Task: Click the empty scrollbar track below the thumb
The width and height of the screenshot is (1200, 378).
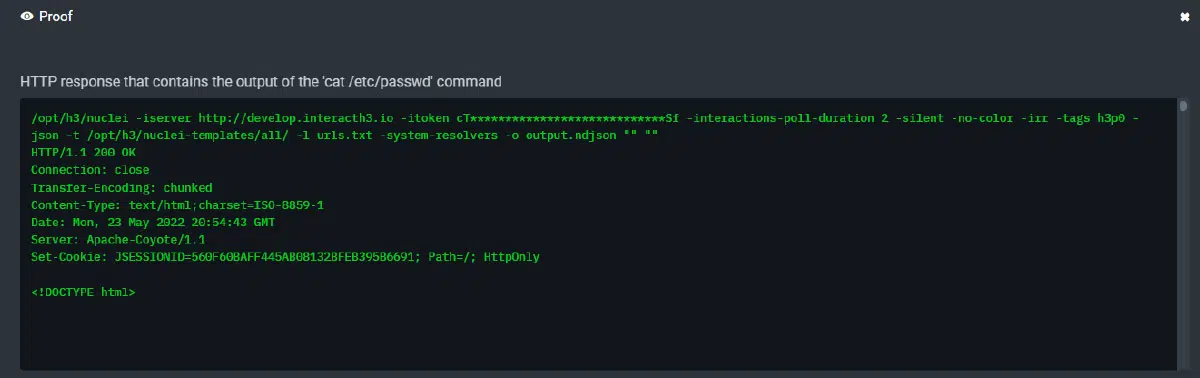Action: coord(1183,240)
